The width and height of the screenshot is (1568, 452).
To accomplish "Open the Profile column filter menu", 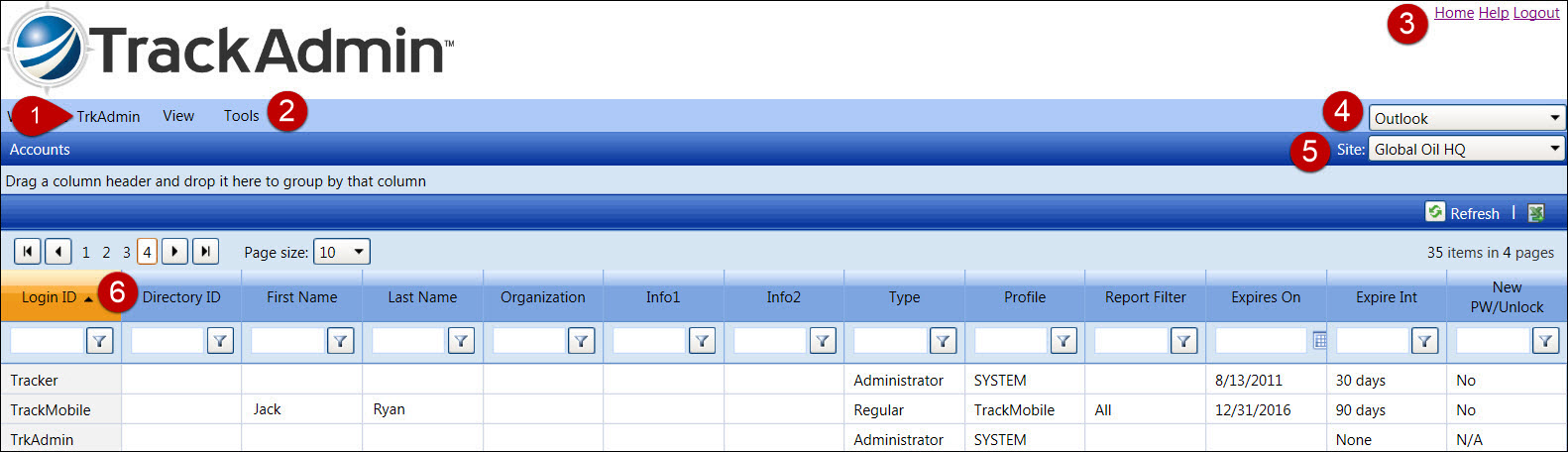I will click(1064, 341).
